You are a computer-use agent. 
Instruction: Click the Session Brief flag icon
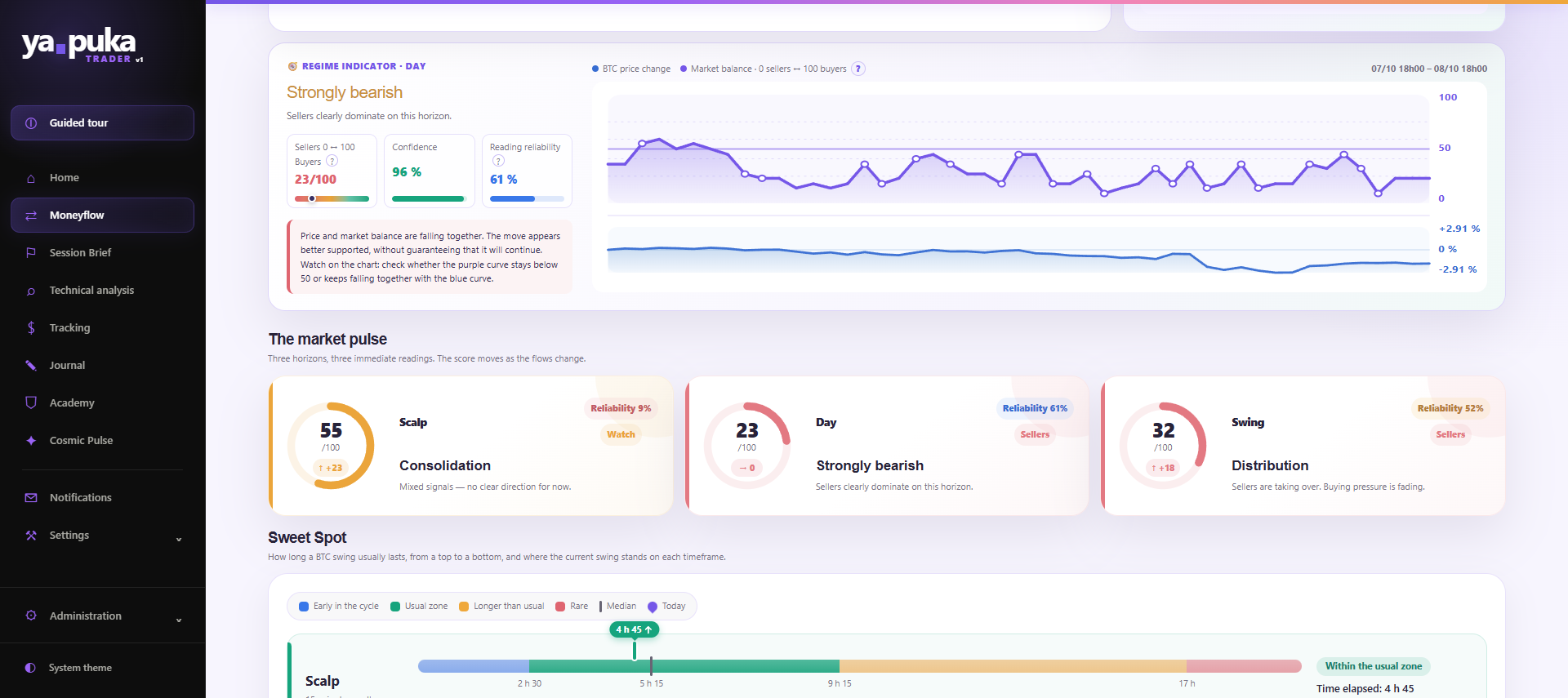(31, 253)
